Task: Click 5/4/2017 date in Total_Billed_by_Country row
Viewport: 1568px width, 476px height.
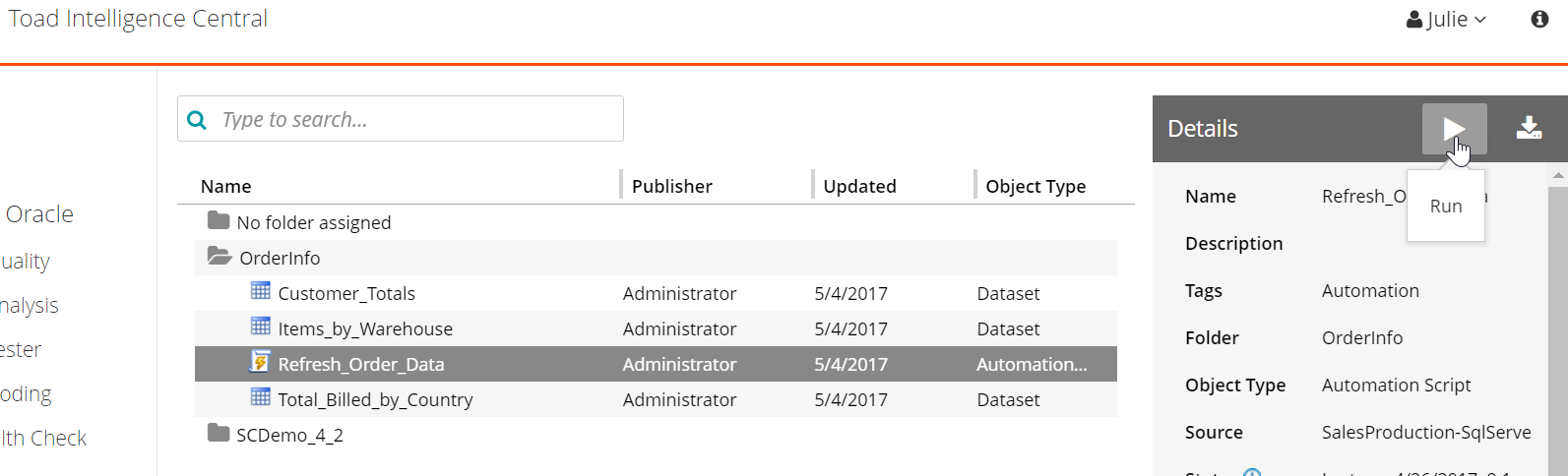Action: click(x=850, y=399)
